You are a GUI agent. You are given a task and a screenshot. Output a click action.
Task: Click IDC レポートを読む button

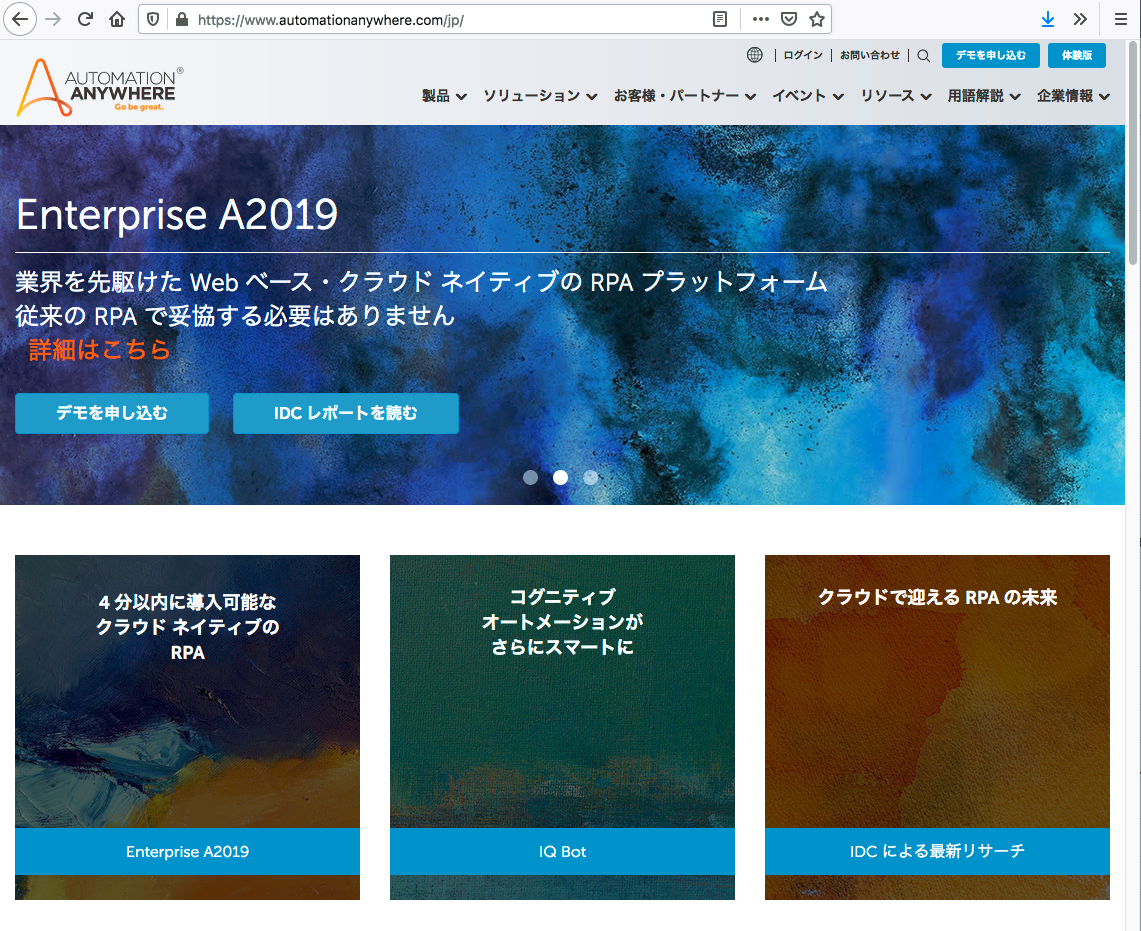(x=346, y=413)
